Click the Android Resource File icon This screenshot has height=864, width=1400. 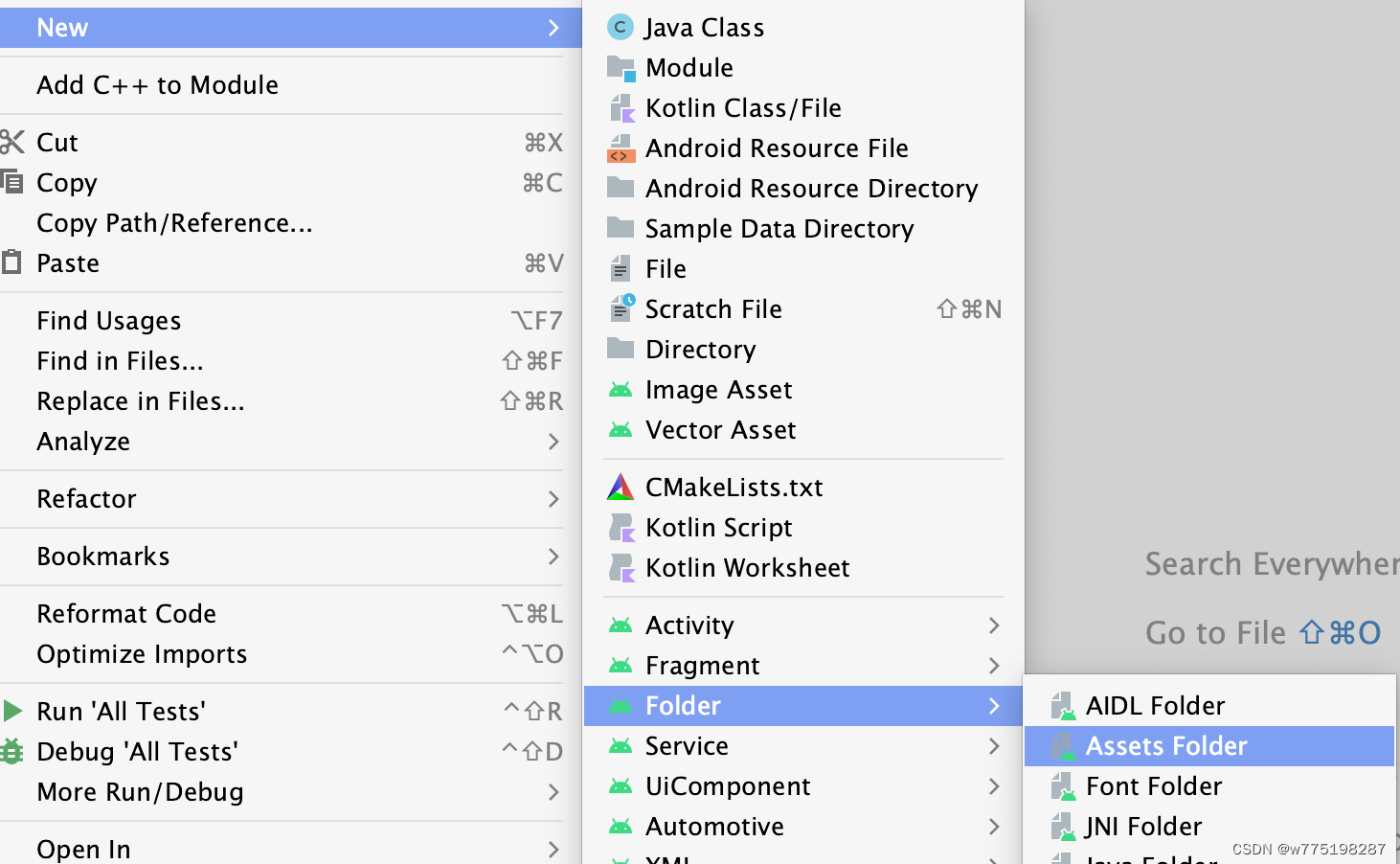coord(621,148)
